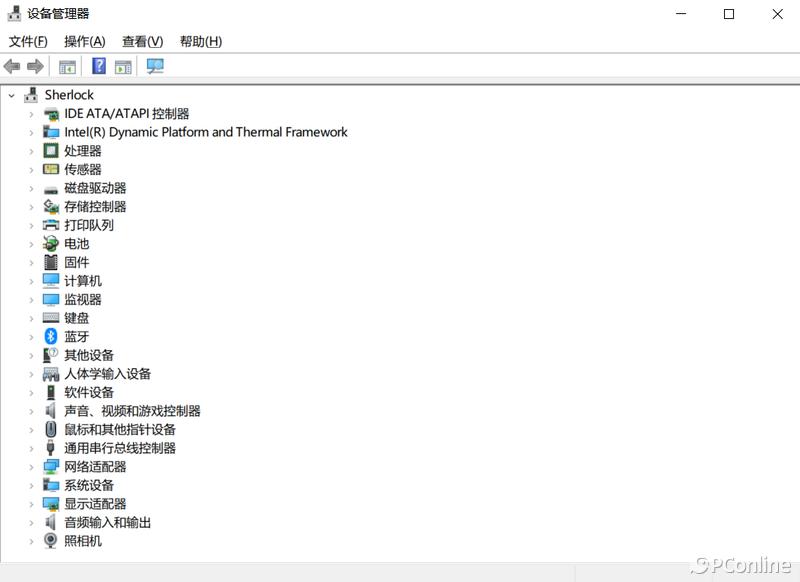
Task: Expand the 网络适配器 category
Action: (x=31, y=466)
